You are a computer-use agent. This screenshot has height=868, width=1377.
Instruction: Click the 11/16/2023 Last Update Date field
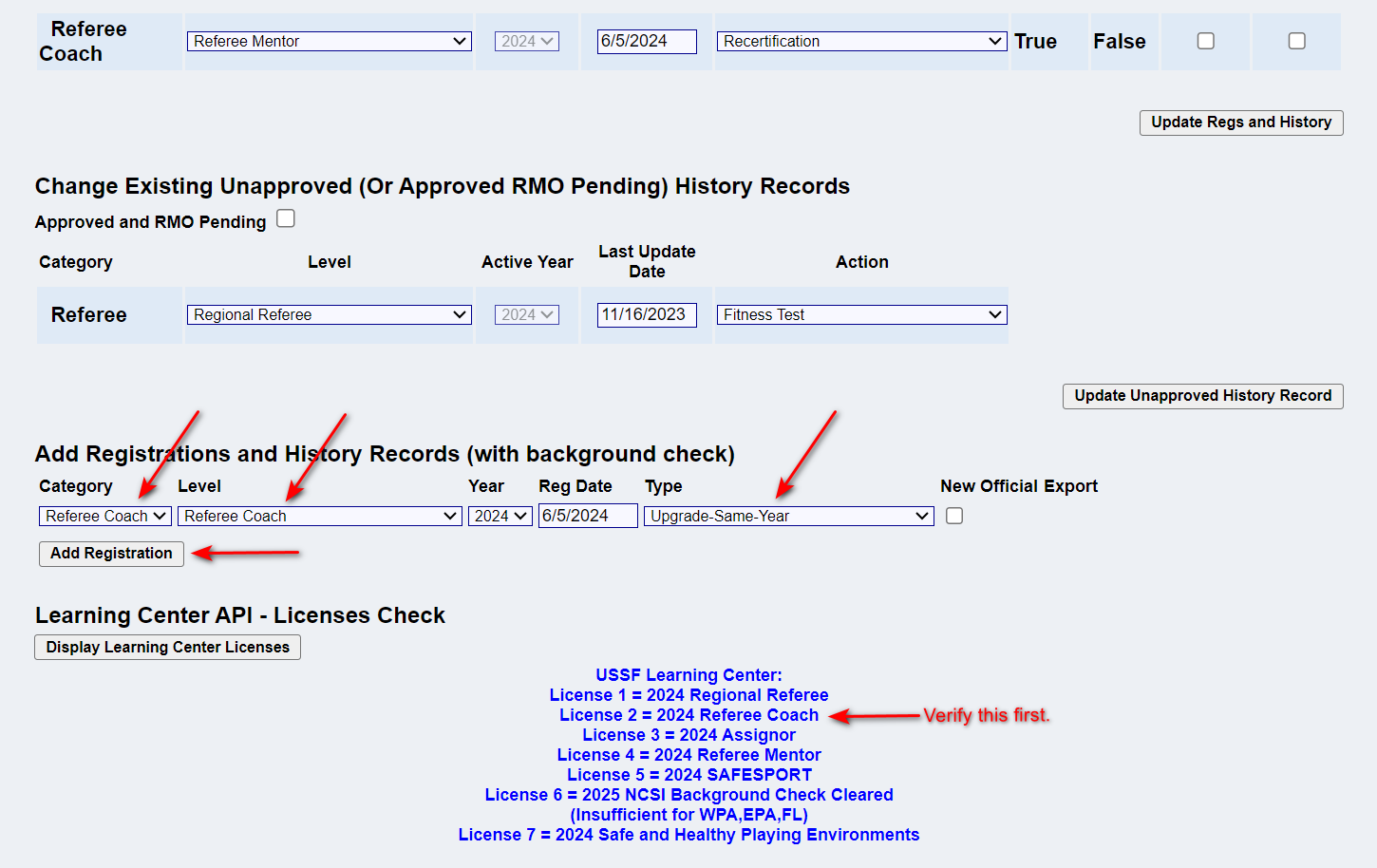point(647,314)
